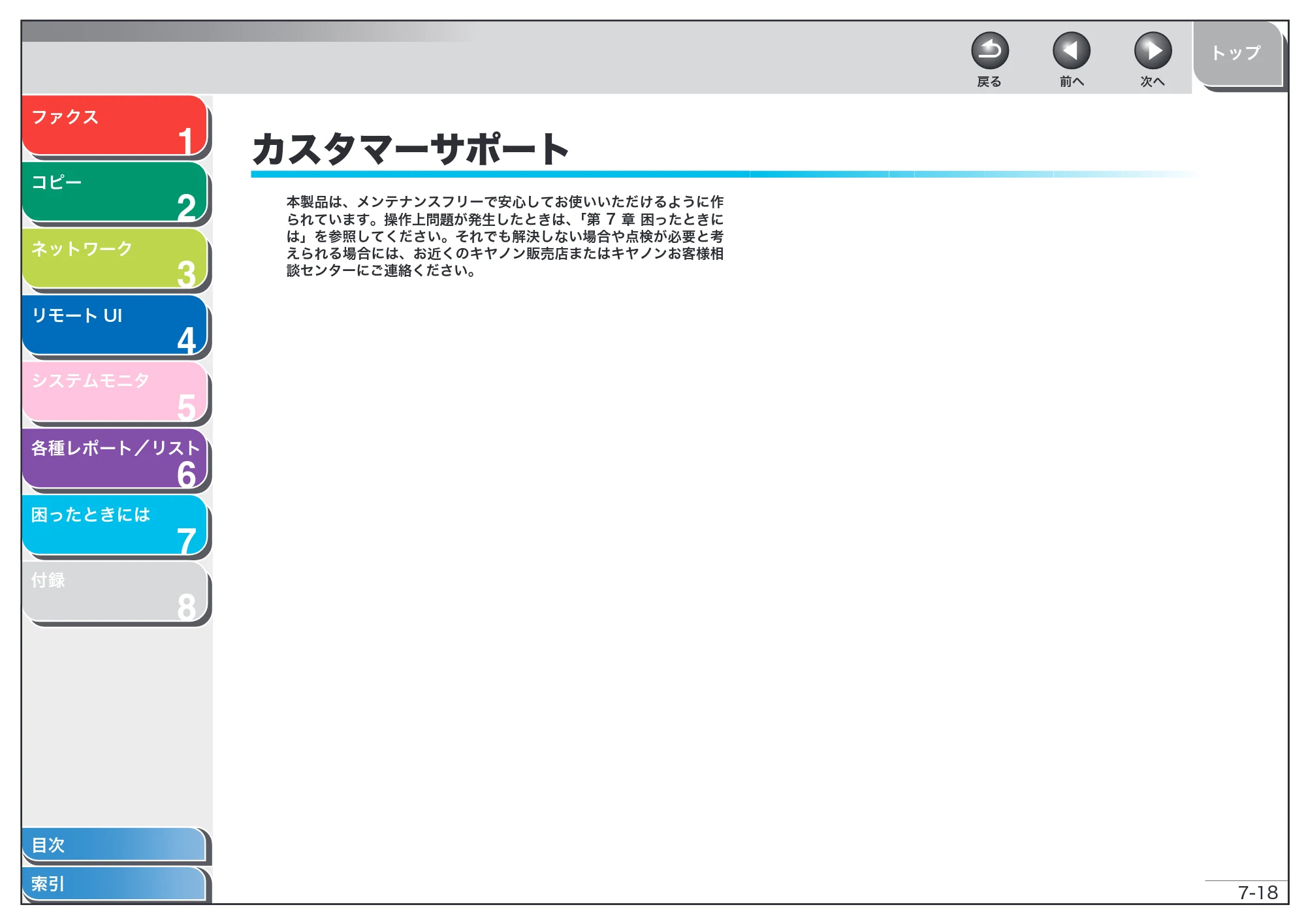
Task: Go to chapter 7 困ったときには tab
Action: 115,525
